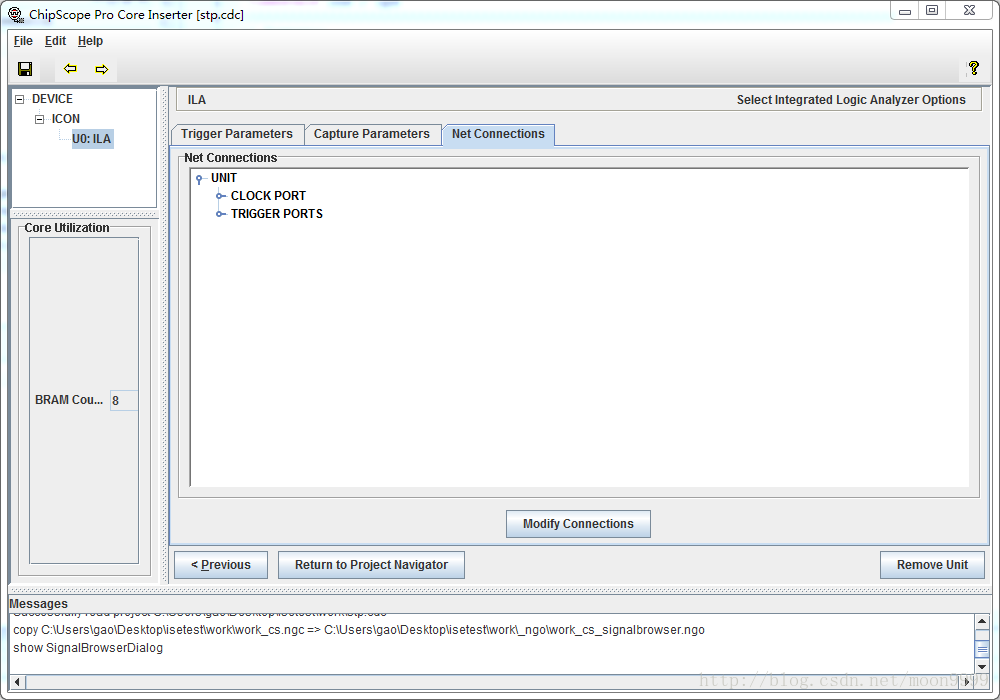This screenshot has height=700, width=1000.
Task: Click the ChipScope application icon in title bar
Action: tap(15, 14)
